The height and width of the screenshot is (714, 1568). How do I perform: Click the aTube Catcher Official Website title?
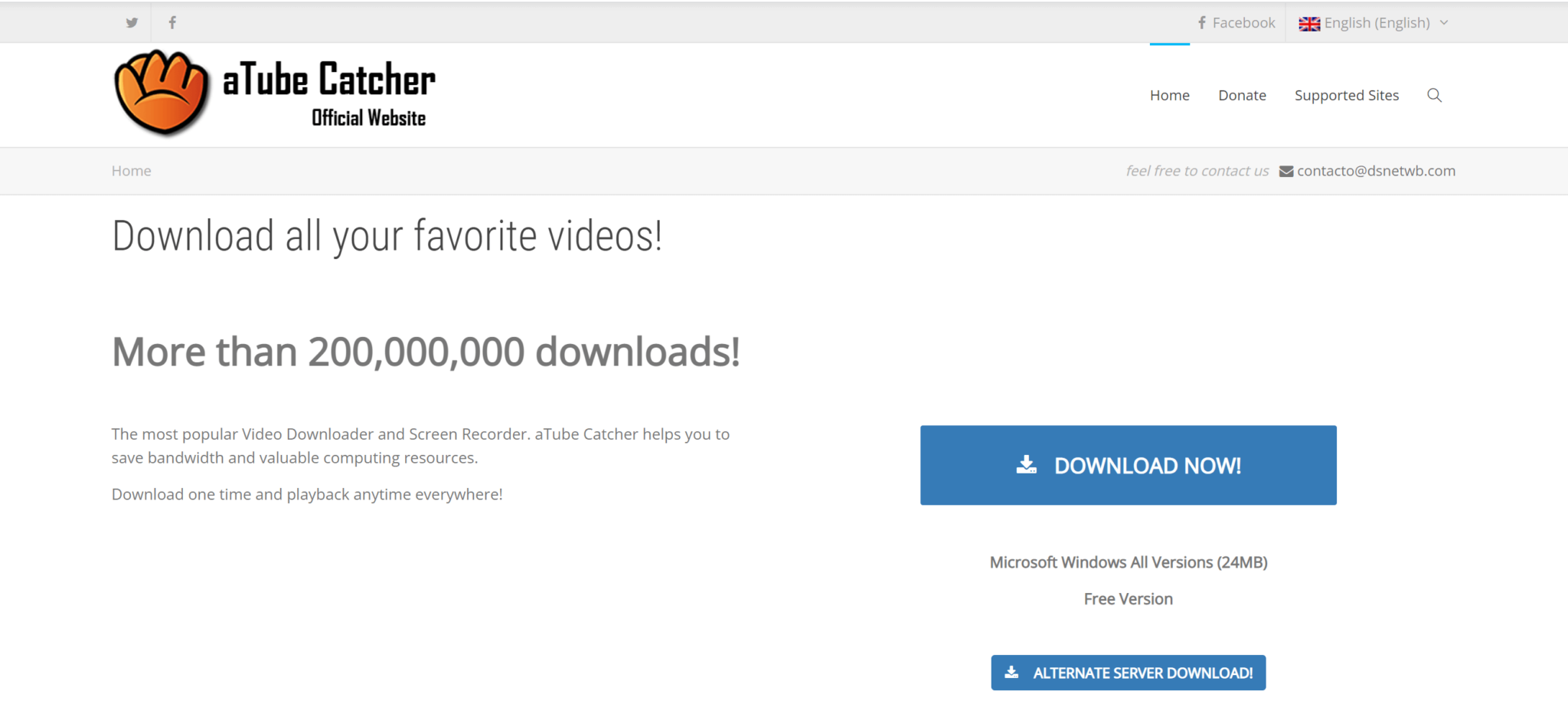pyautogui.click(x=329, y=93)
